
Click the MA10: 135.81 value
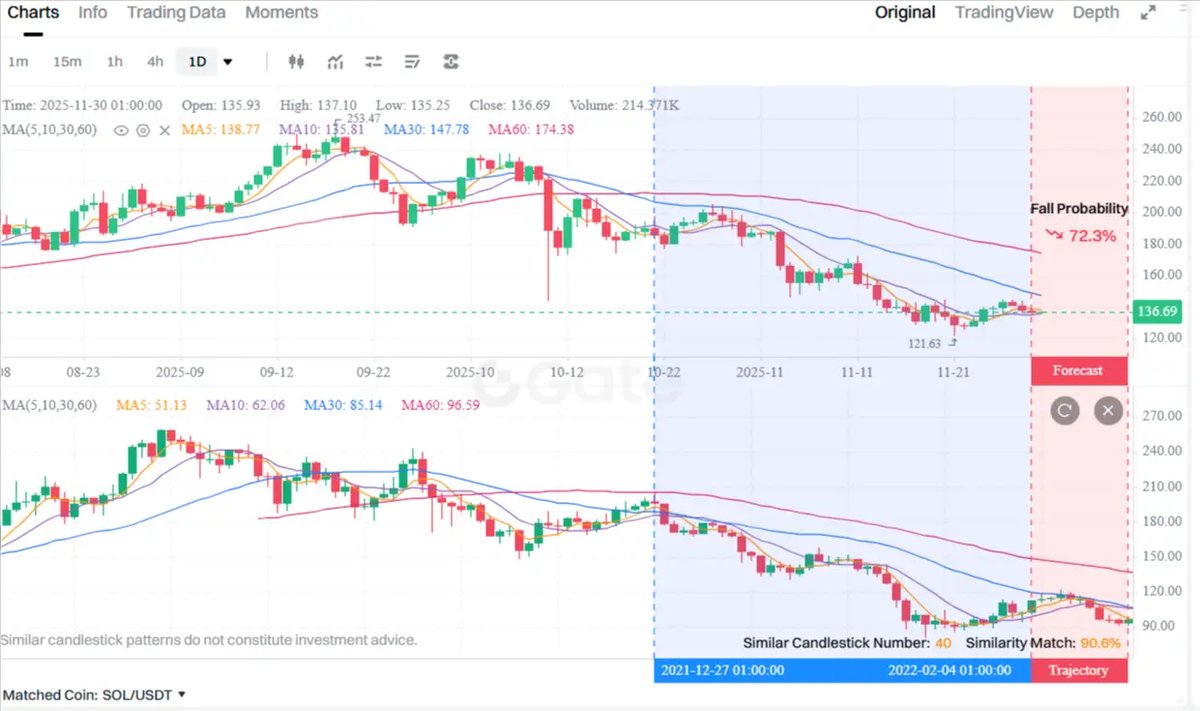[320, 130]
